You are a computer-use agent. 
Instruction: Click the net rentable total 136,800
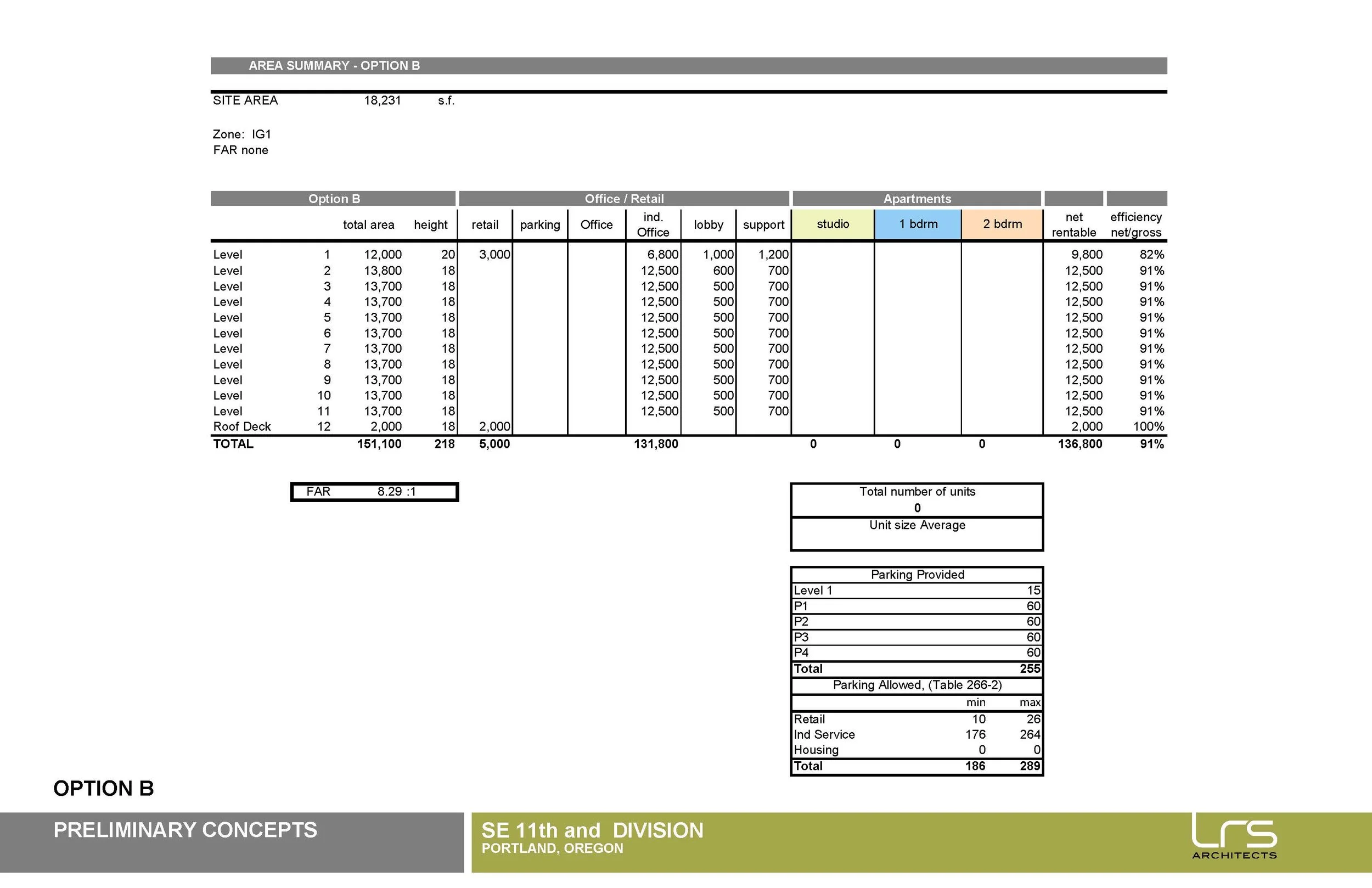[x=1079, y=444]
